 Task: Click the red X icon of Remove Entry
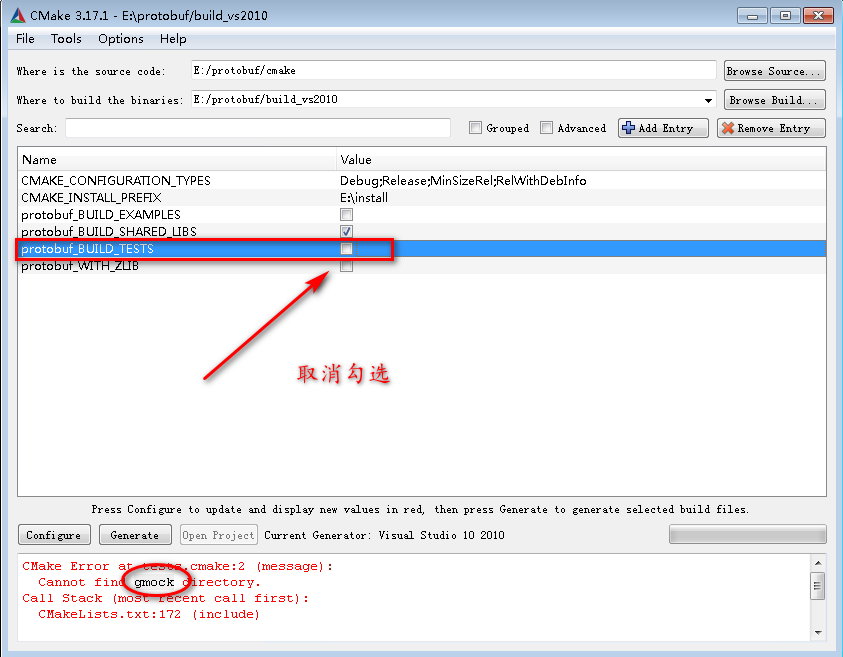727,128
